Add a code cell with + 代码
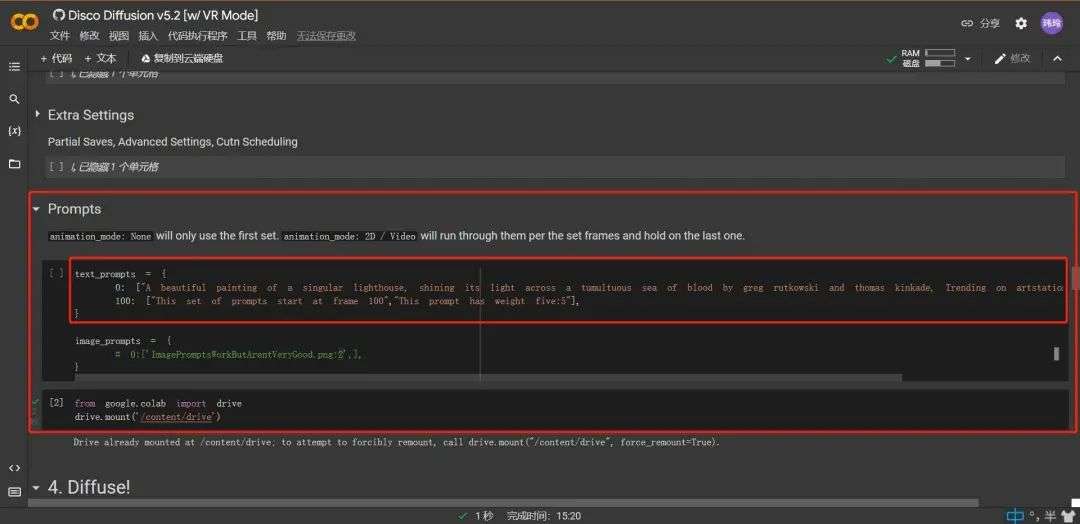The width and height of the screenshot is (1080, 524). click(56, 59)
